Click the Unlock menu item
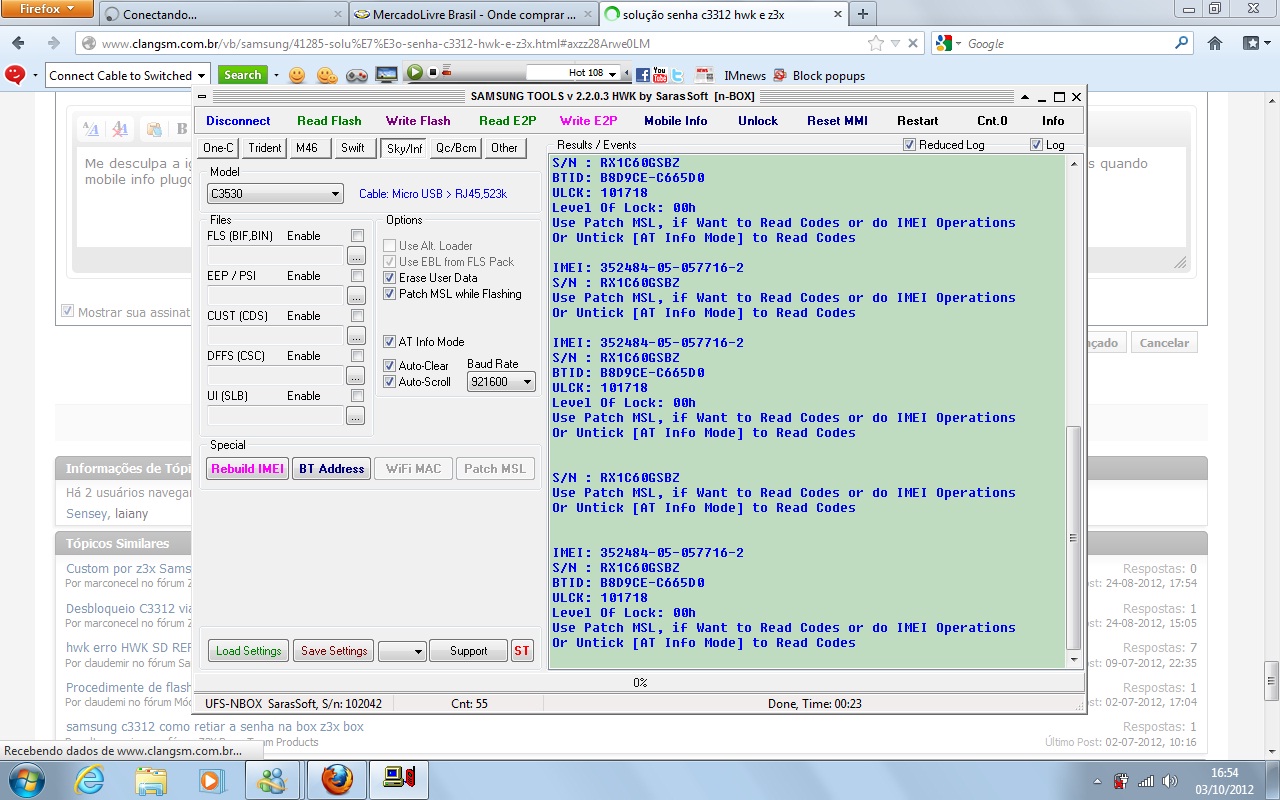 pyautogui.click(x=758, y=121)
